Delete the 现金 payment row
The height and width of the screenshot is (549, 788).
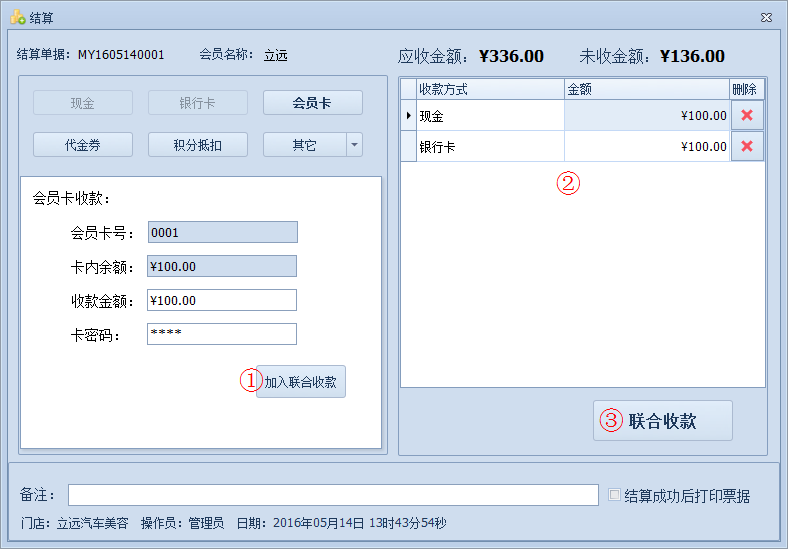(746, 116)
